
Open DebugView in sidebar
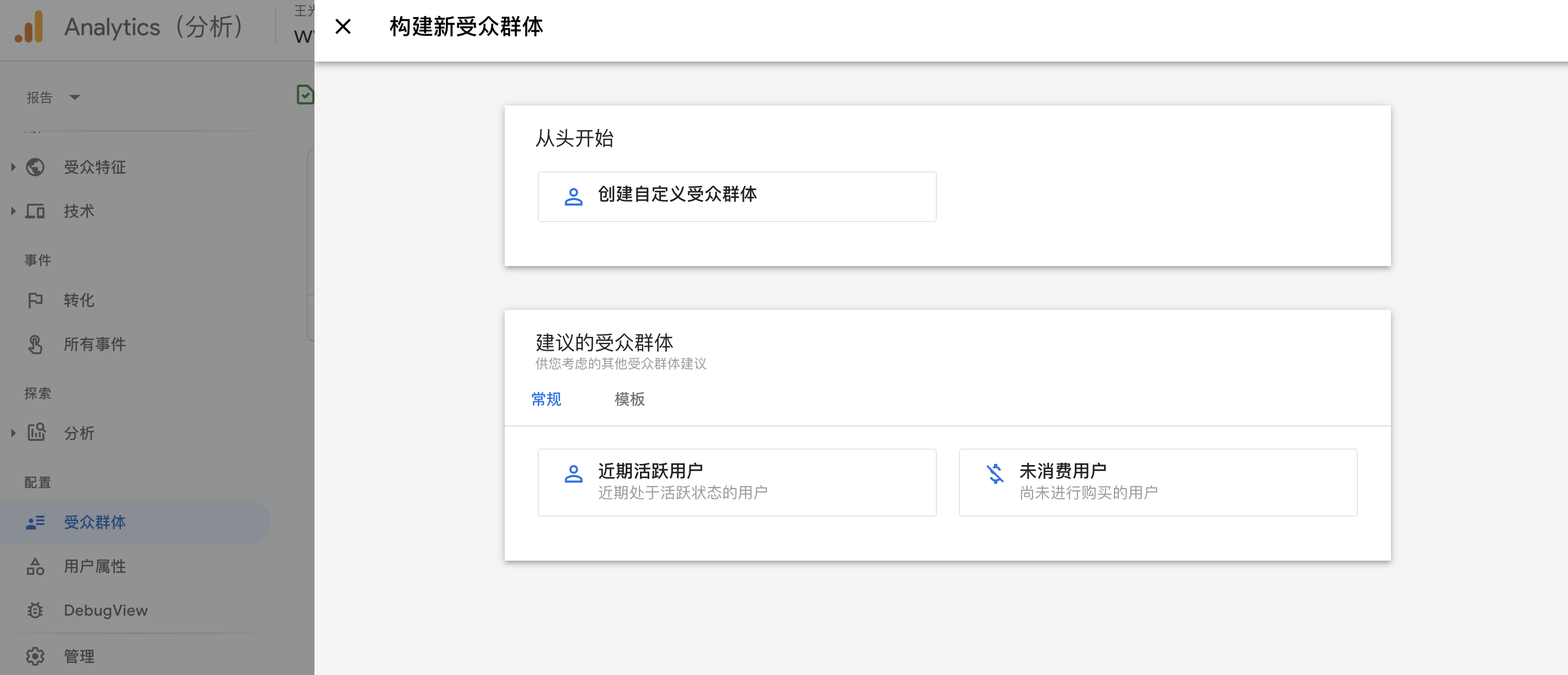click(106, 611)
